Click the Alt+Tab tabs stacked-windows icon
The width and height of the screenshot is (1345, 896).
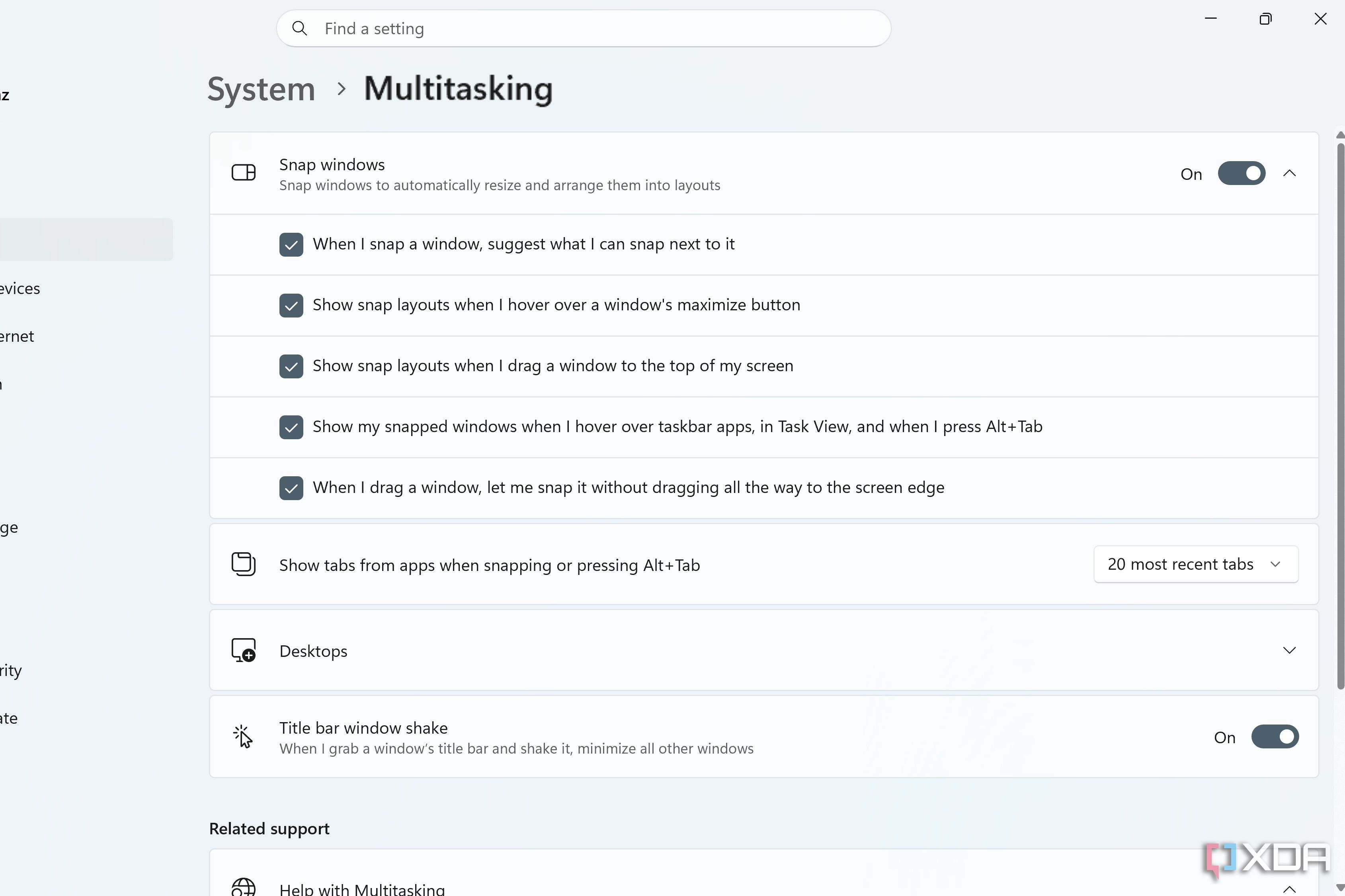243,564
